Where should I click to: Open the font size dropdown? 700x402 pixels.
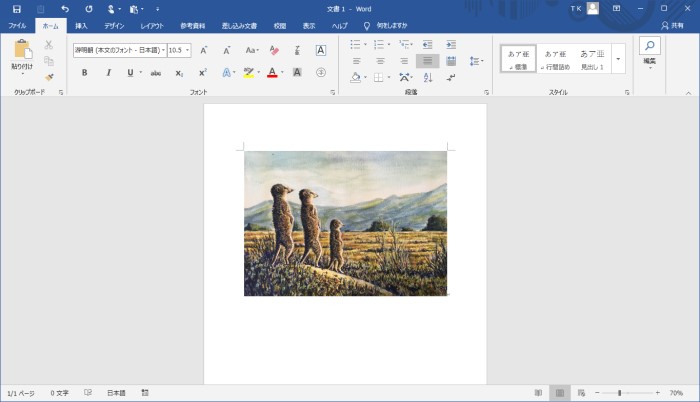pos(188,50)
